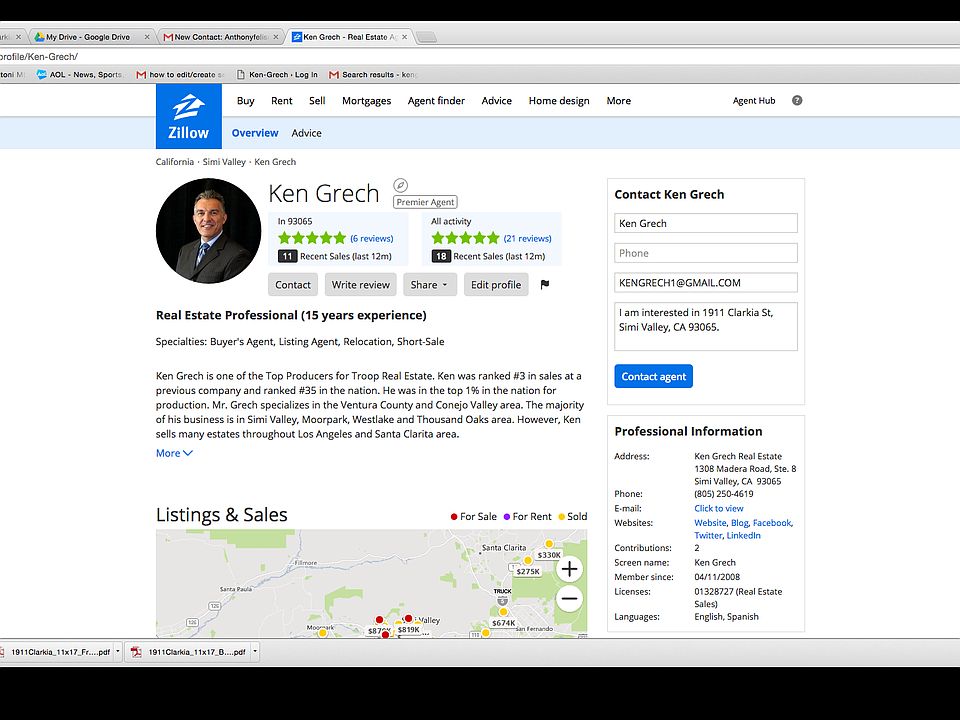Open the More navigation menu

pos(618,100)
